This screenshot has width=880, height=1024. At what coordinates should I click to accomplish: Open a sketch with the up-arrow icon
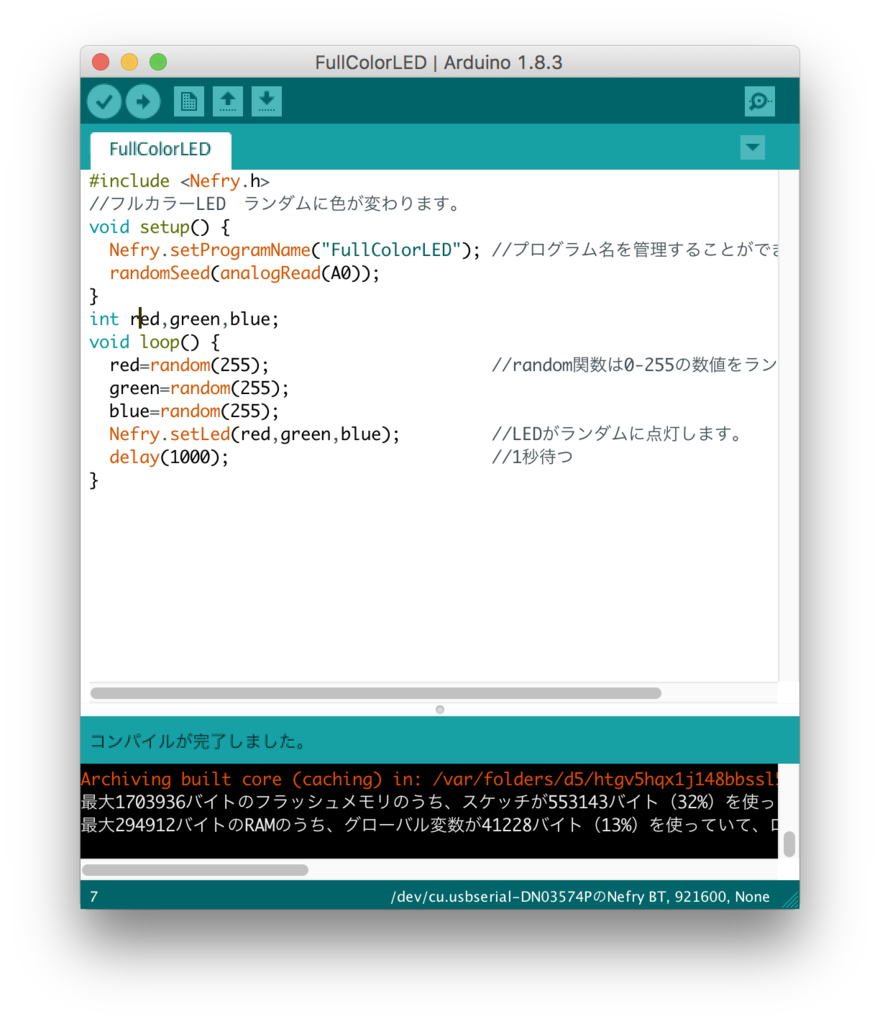click(x=227, y=101)
